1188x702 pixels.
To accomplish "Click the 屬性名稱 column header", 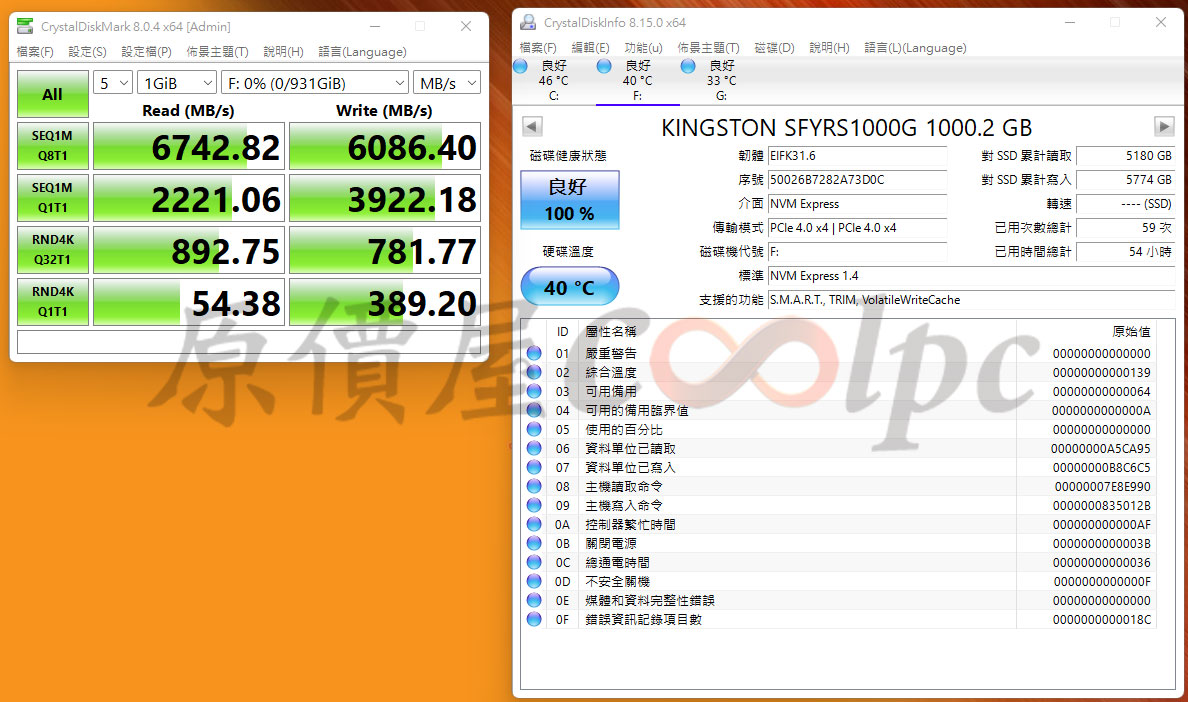I will pyautogui.click(x=797, y=332).
